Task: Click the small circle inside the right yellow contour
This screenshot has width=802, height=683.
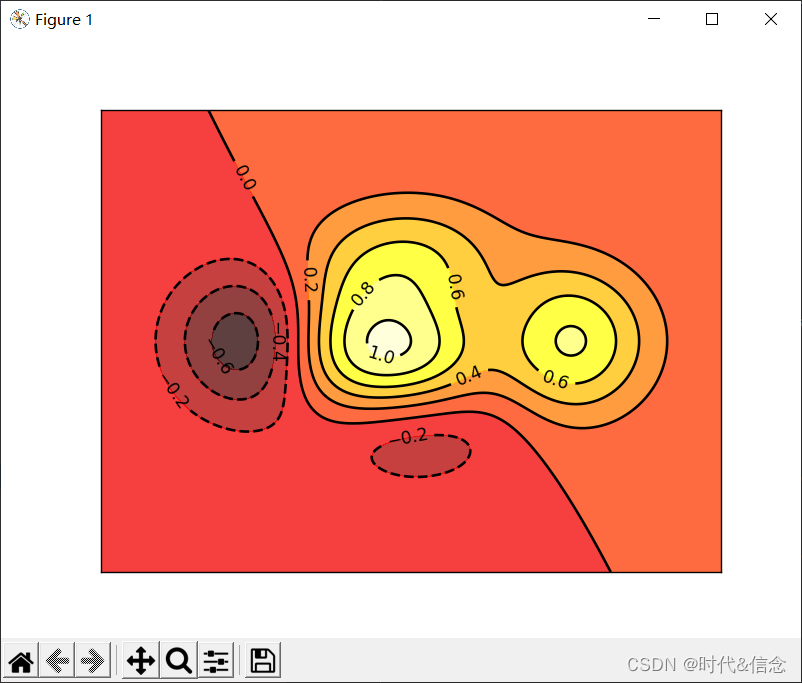Action: (570, 341)
